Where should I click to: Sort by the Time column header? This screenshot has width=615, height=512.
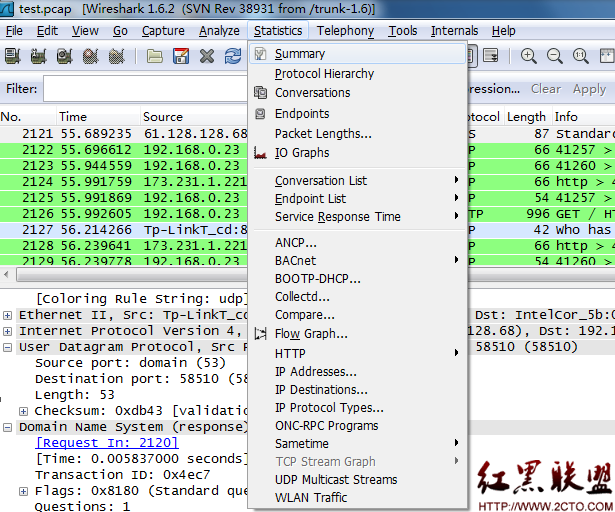(98, 117)
